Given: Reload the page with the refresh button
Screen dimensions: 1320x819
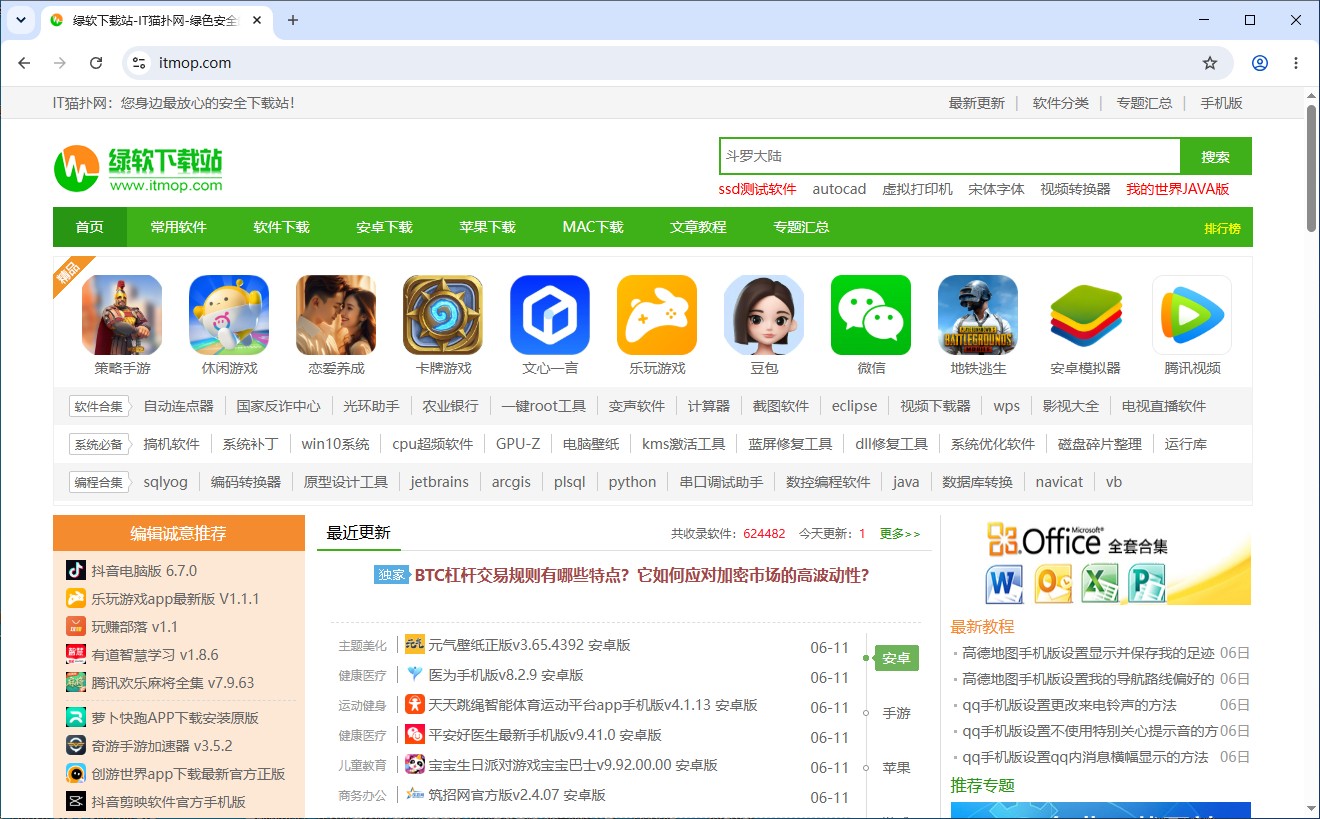Looking at the screenshot, I should click(x=96, y=63).
